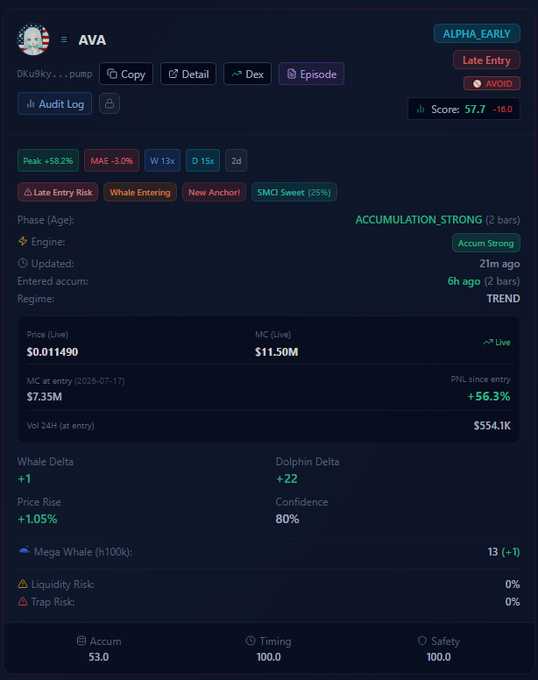This screenshot has height=680, width=538.
Task: Click the live price $0.011490
Action: [x=52, y=352]
